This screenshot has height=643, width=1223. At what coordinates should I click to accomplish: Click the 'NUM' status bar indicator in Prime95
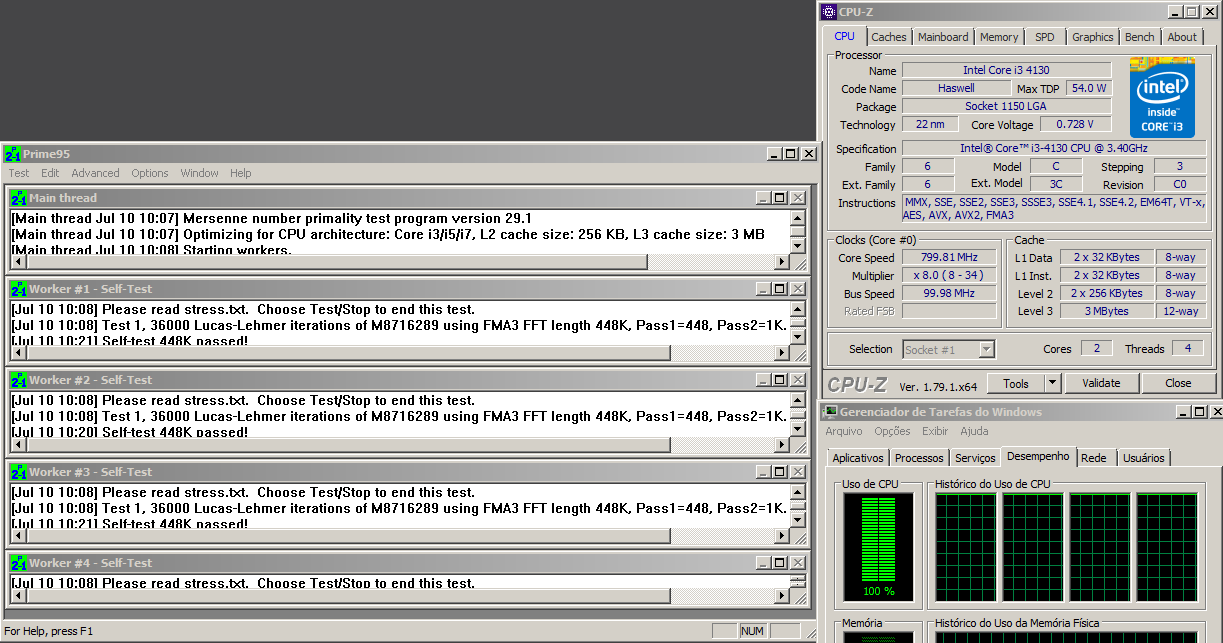point(752,631)
